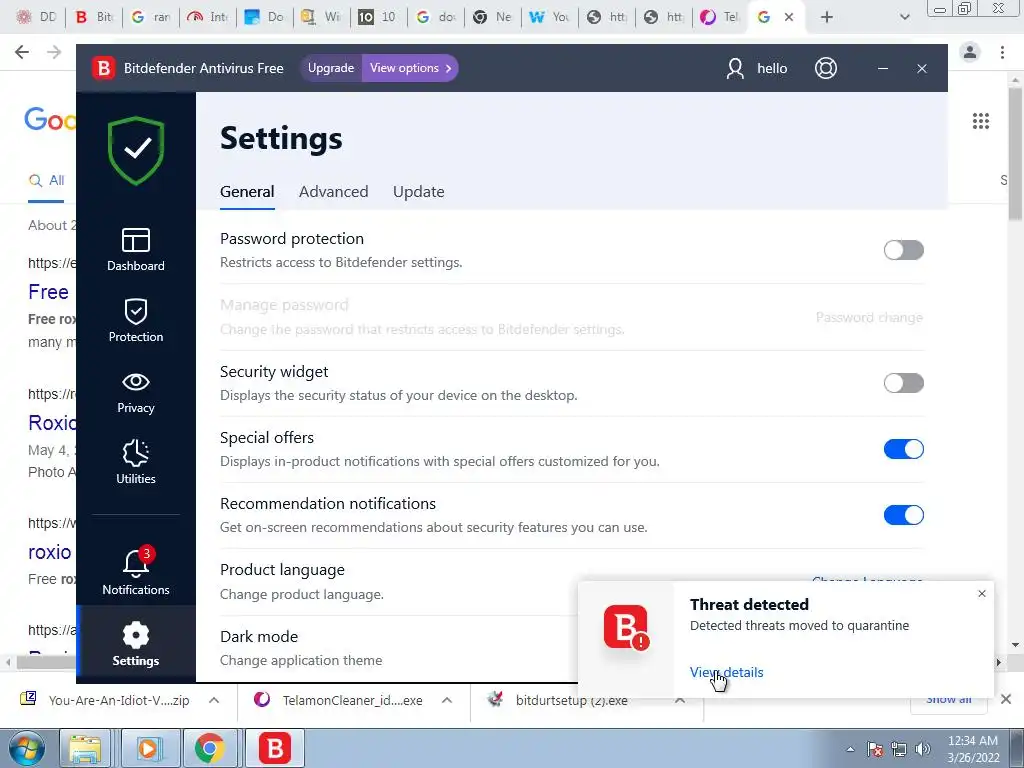Select the Settings gear in sidebar
The height and width of the screenshot is (768, 1024).
pyautogui.click(x=136, y=645)
